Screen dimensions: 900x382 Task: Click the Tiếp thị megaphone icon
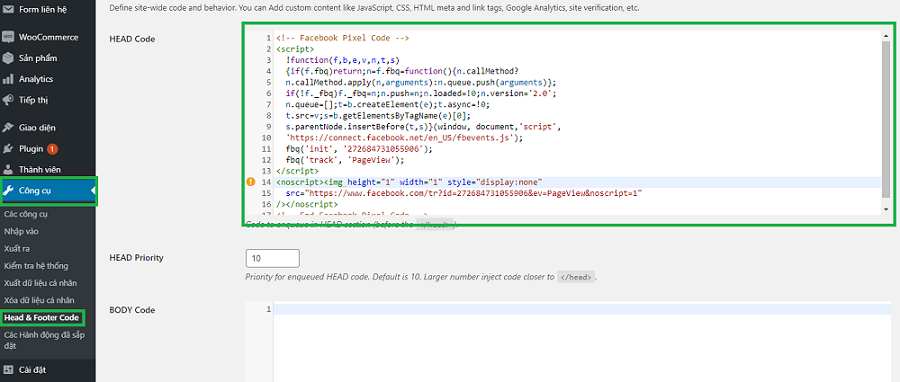[x=8, y=100]
